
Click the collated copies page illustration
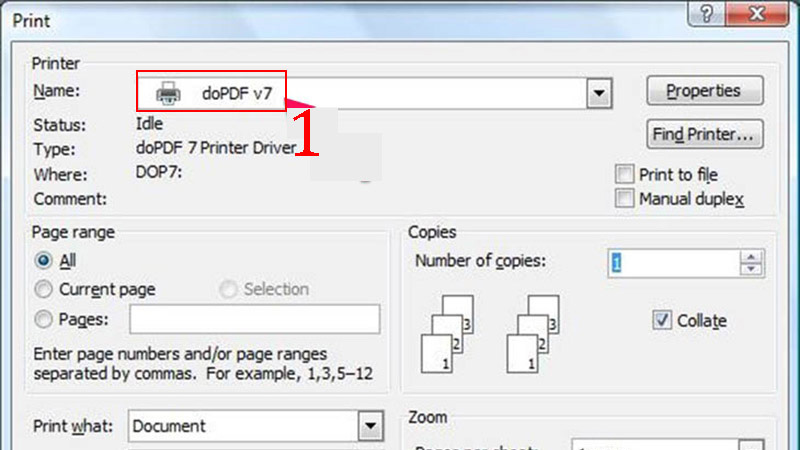point(447,334)
